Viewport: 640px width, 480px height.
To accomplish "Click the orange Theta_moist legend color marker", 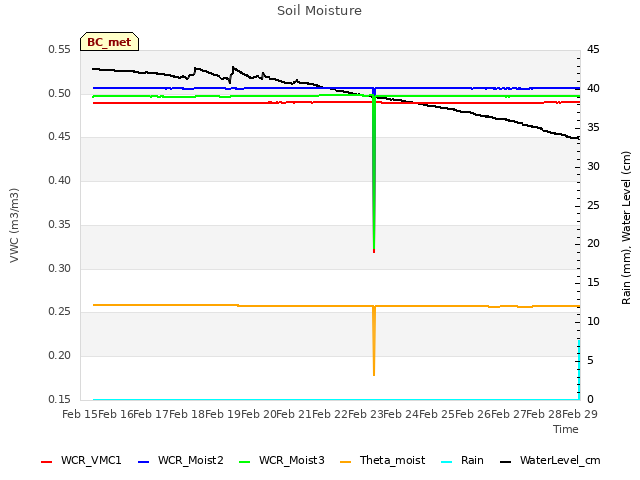I will click(x=345, y=462).
